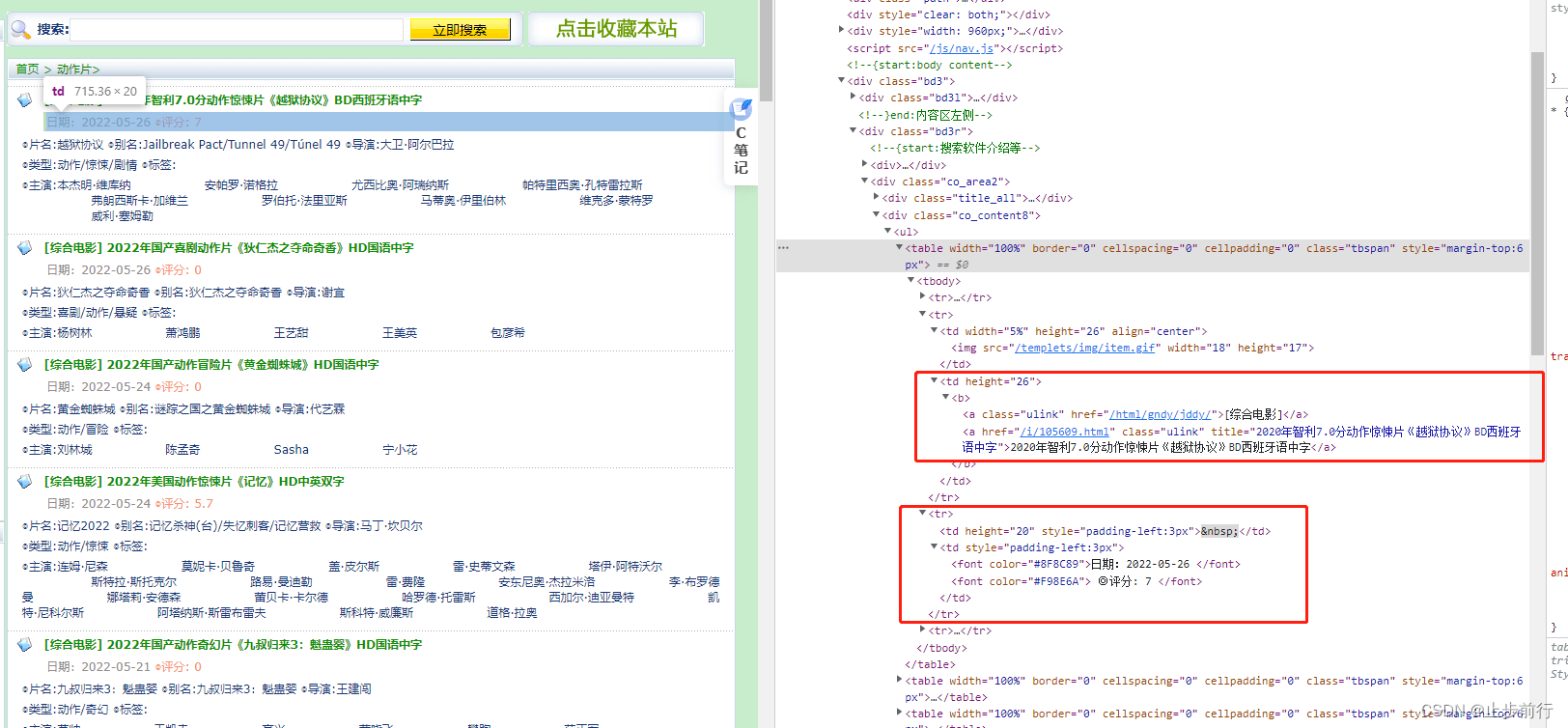
Task: Open movie link 《狄仁杰之夺命奇香》HD国语中字
Action: coord(261,248)
